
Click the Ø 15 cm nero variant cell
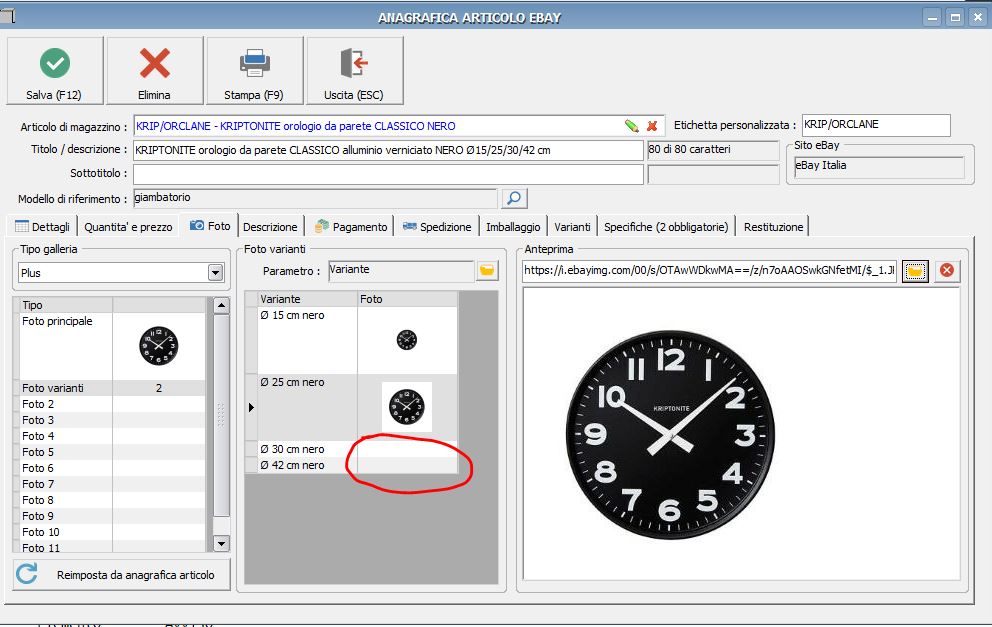click(x=307, y=340)
